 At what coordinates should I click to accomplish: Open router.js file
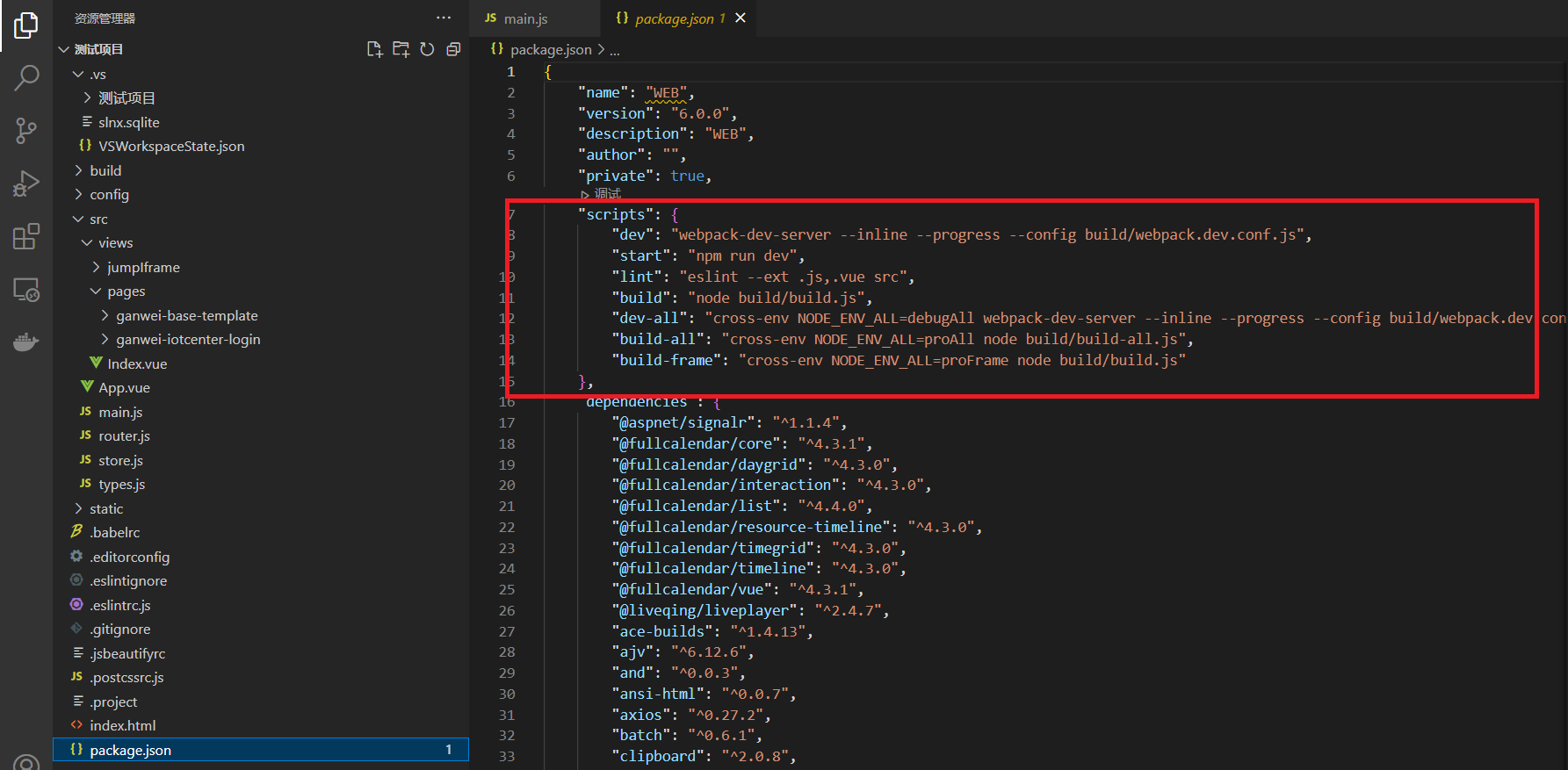[x=261, y=435]
